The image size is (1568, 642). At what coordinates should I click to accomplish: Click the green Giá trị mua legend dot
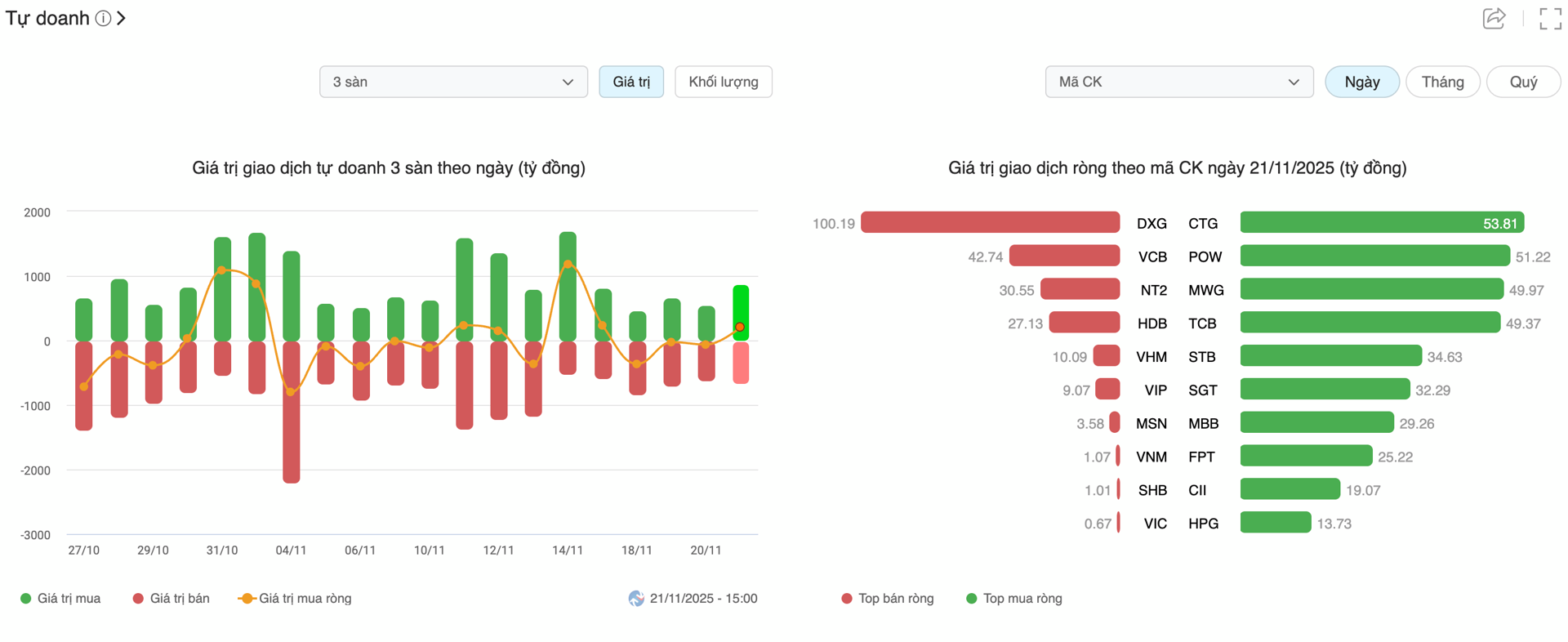pyautogui.click(x=26, y=599)
